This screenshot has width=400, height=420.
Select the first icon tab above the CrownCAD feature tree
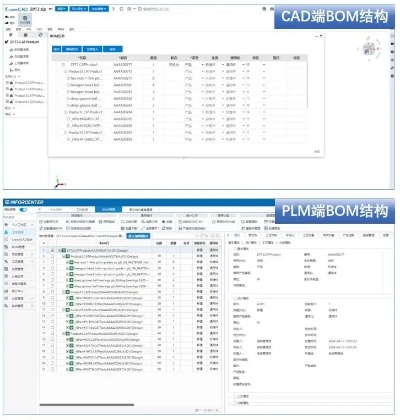pos(10,35)
